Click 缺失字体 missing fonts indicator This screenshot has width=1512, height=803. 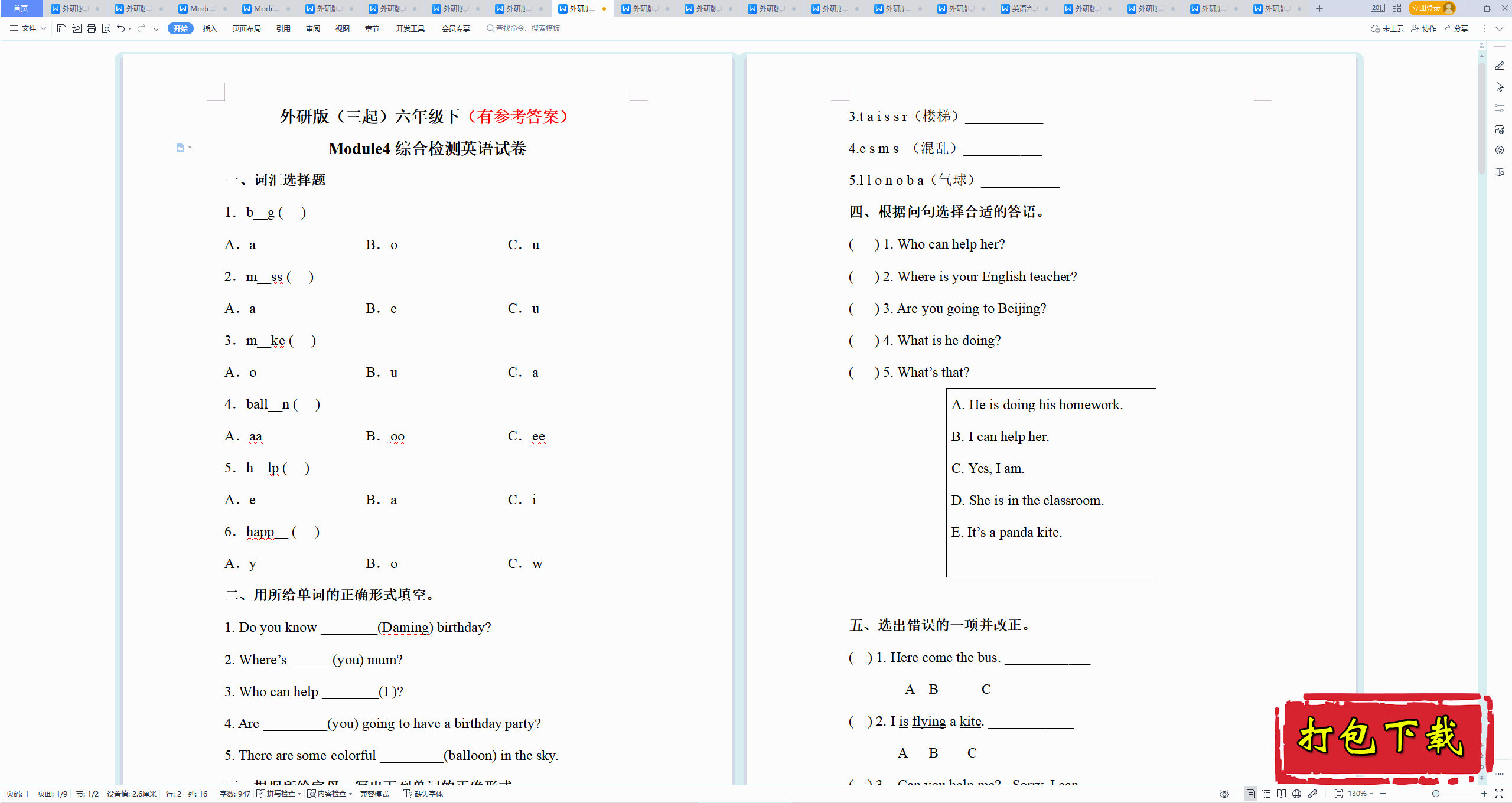pos(423,794)
